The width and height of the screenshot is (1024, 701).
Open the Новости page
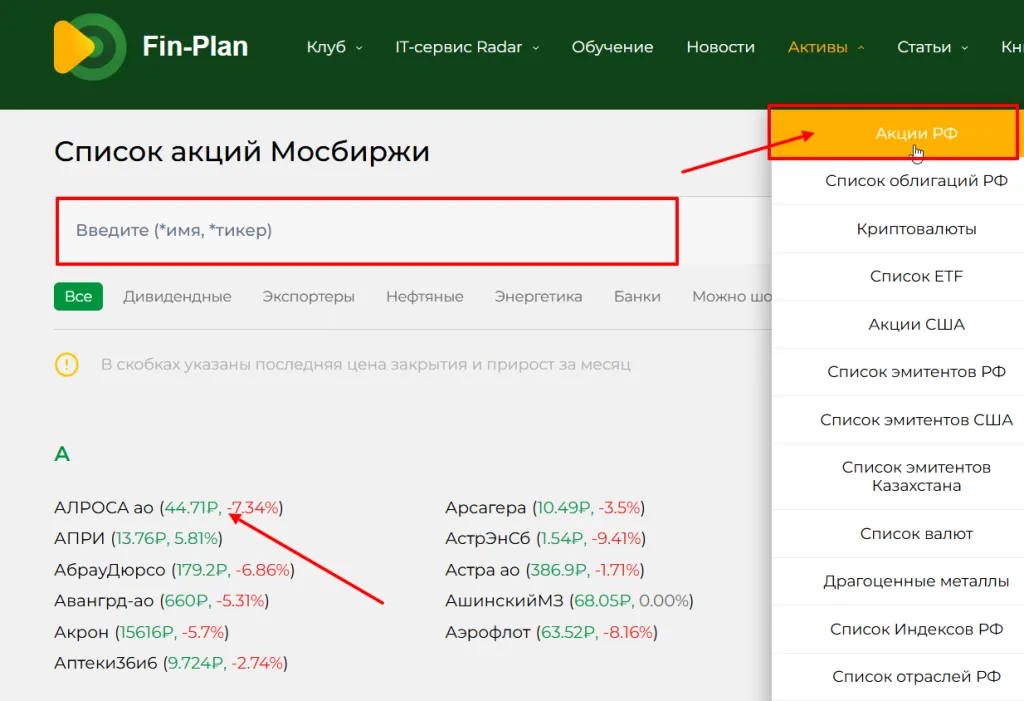(x=720, y=47)
